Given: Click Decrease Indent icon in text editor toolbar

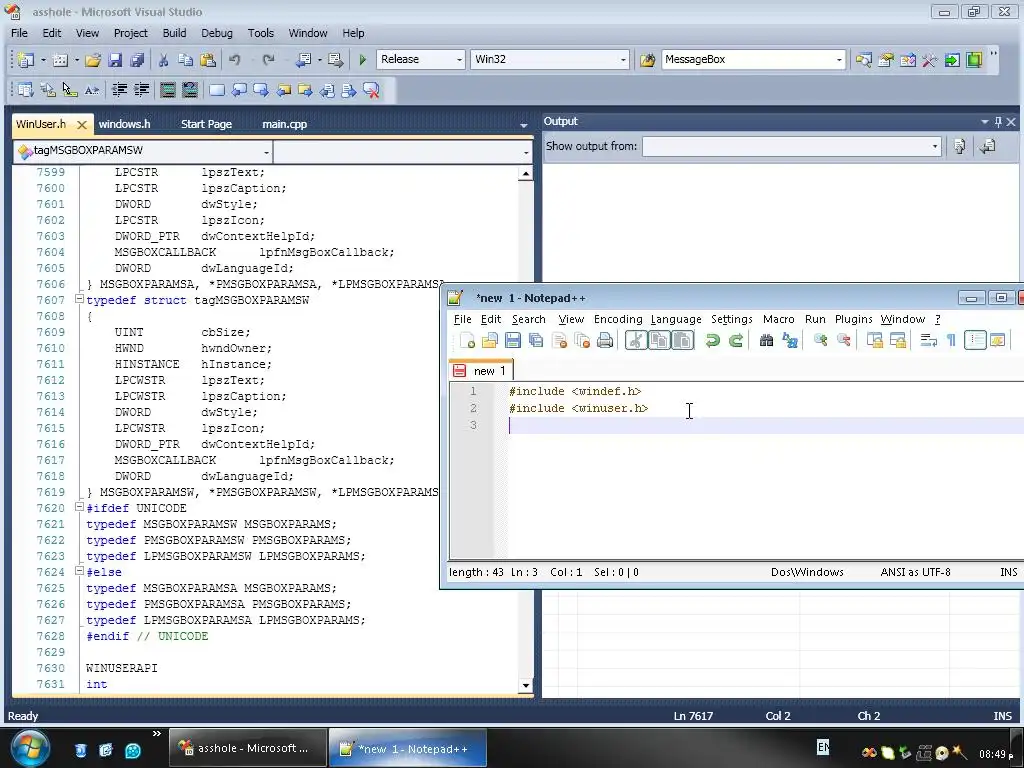Looking at the screenshot, I should click(x=120, y=90).
